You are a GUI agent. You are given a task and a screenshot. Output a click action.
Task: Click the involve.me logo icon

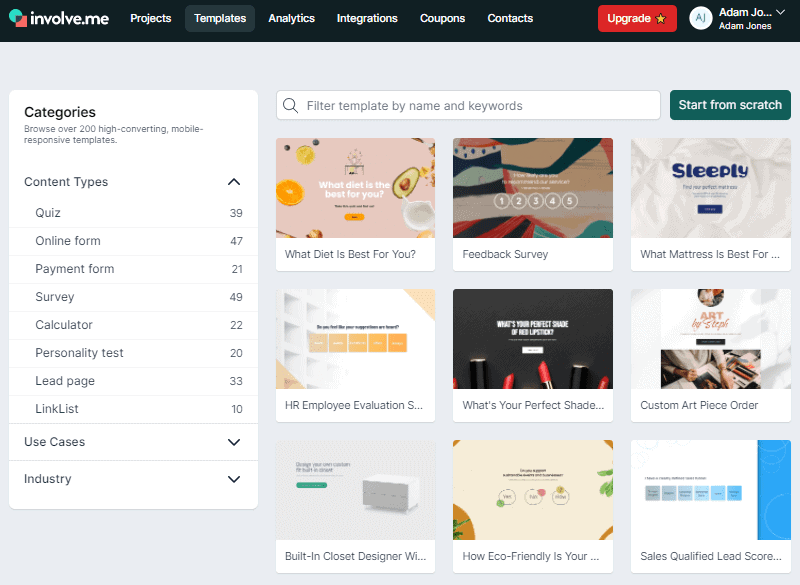18,18
